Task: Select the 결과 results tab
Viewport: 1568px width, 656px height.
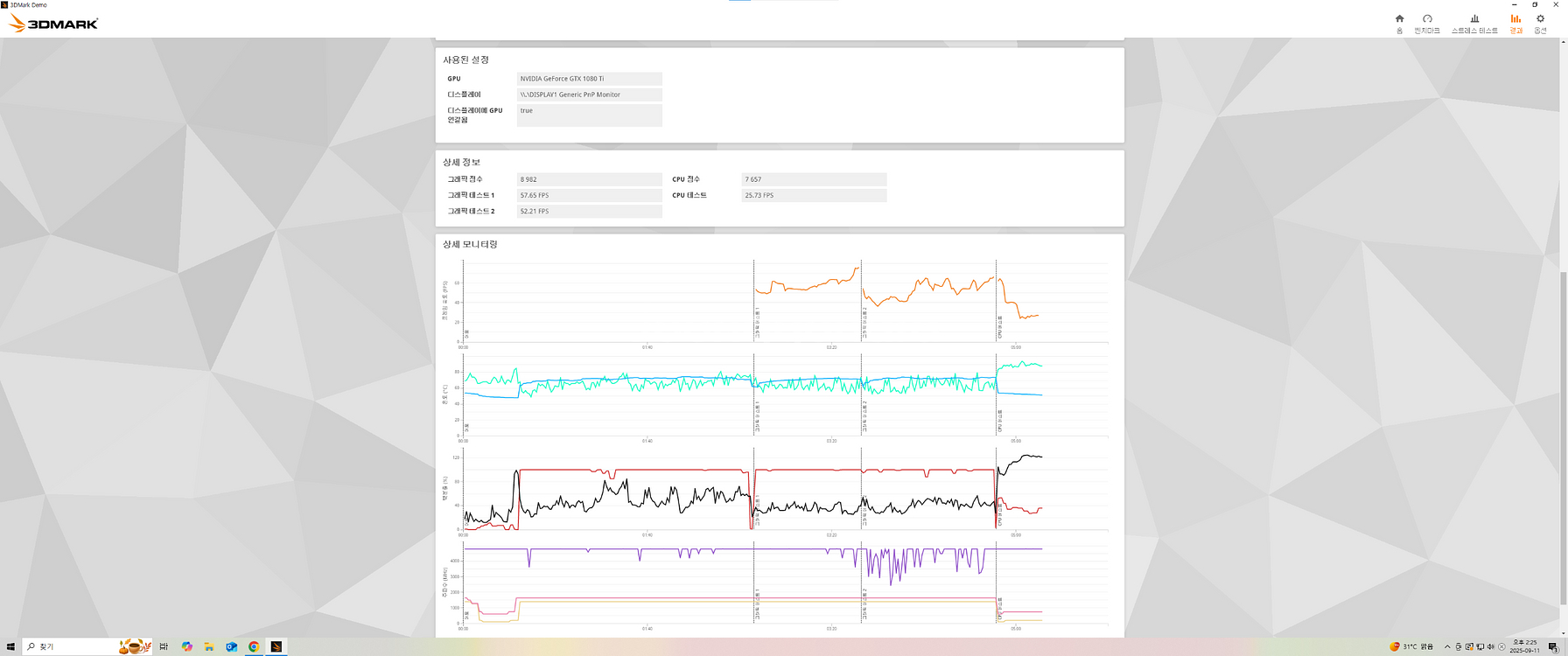Action: click(x=1515, y=23)
